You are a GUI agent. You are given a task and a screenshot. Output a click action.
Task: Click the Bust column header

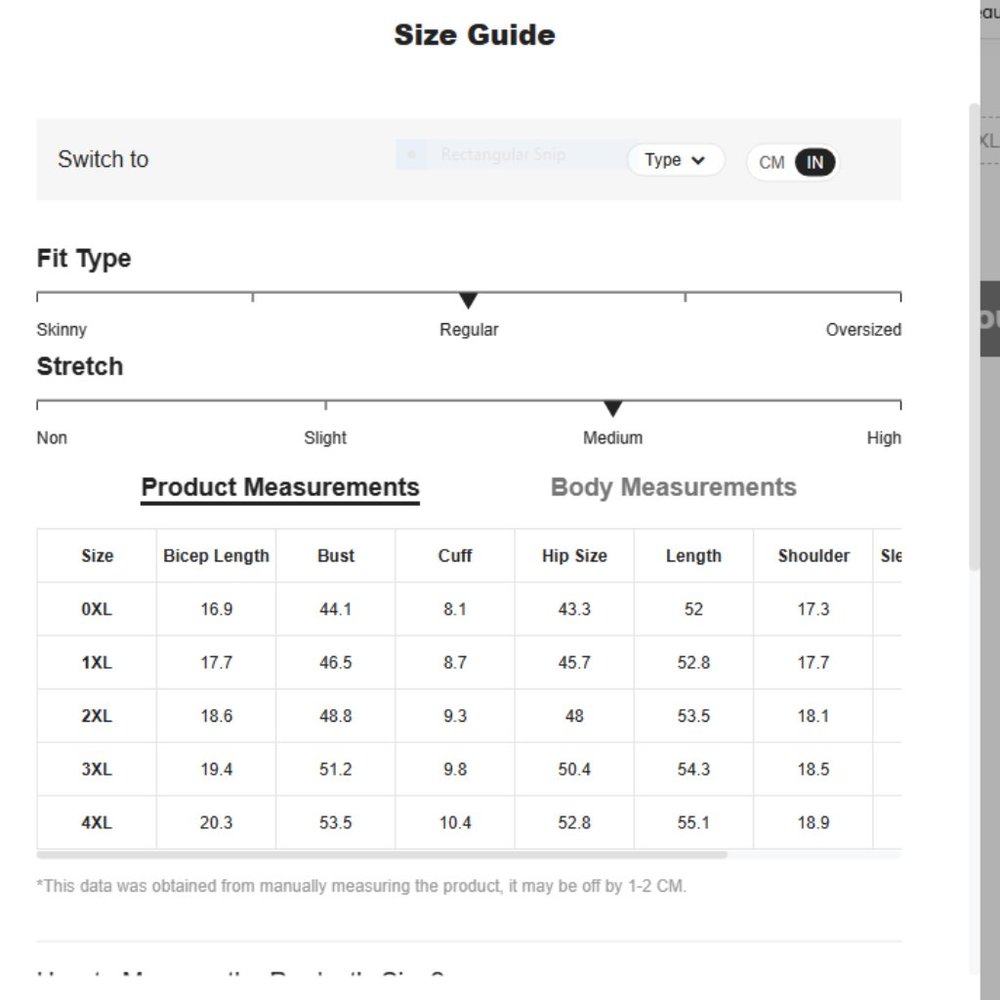(335, 555)
